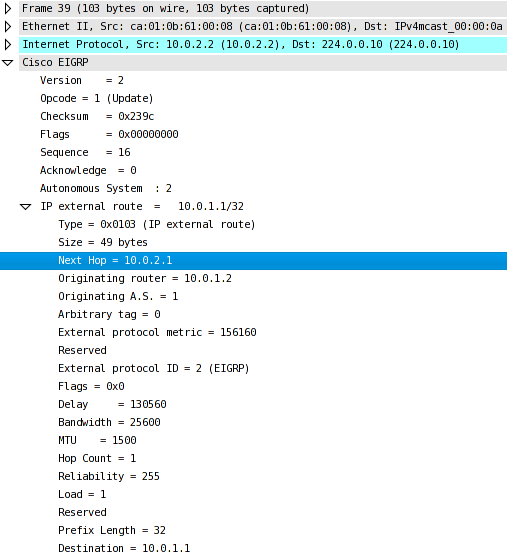Image resolution: width=507 pixels, height=558 pixels.
Task: Select the Ethernet II header row
Action: (x=263, y=26)
